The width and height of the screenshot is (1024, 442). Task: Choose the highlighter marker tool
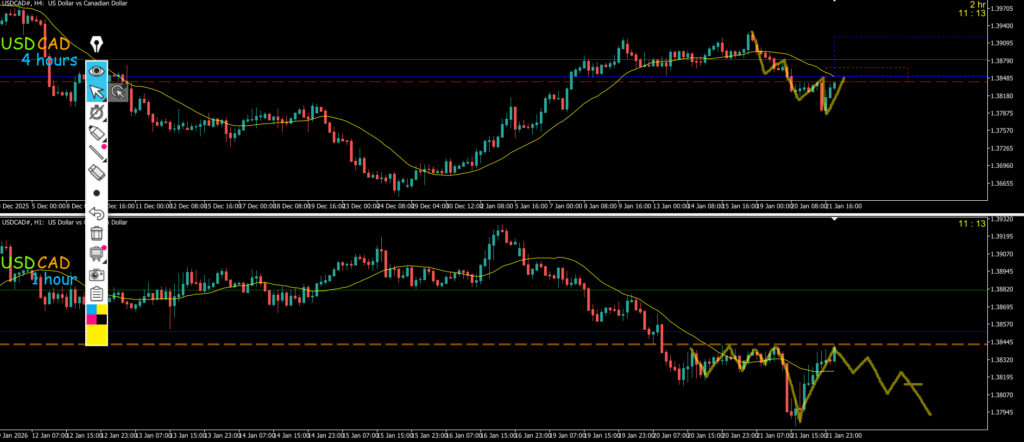(x=97, y=133)
